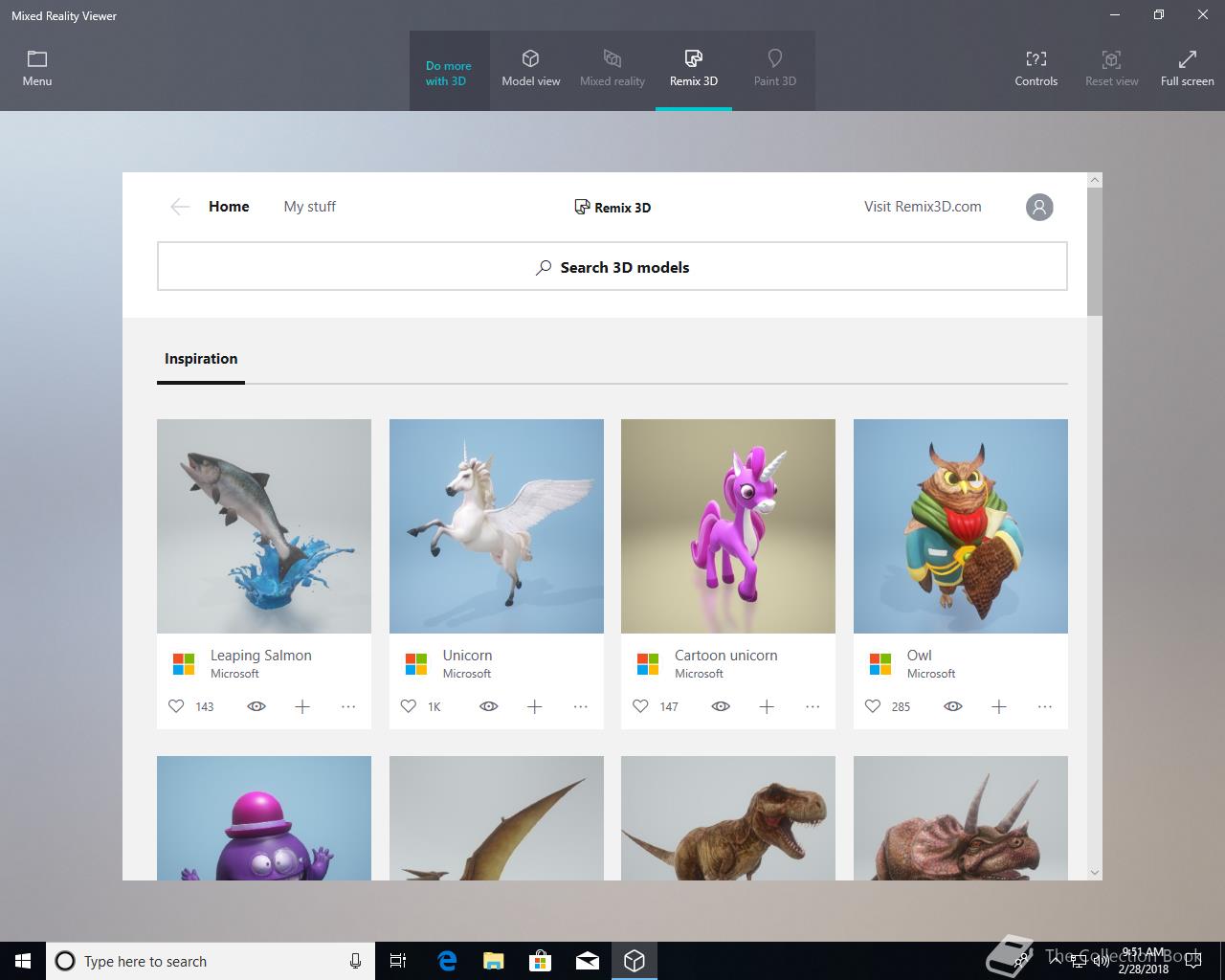Open the Unicorn model thumbnail
This screenshot has width=1225, height=980.
pos(496,526)
